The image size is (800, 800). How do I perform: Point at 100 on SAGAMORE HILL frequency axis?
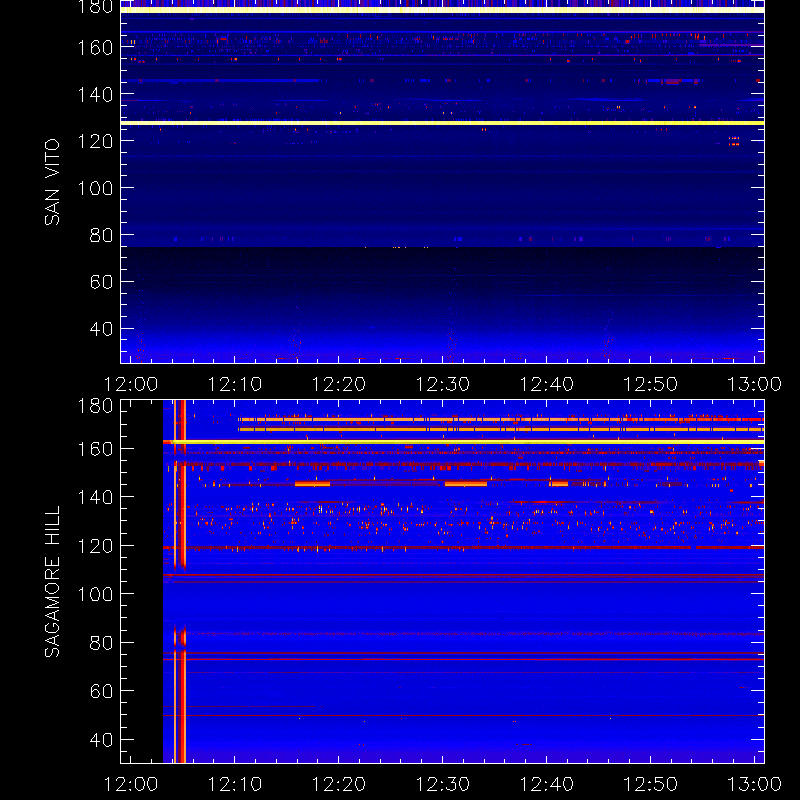pos(95,594)
